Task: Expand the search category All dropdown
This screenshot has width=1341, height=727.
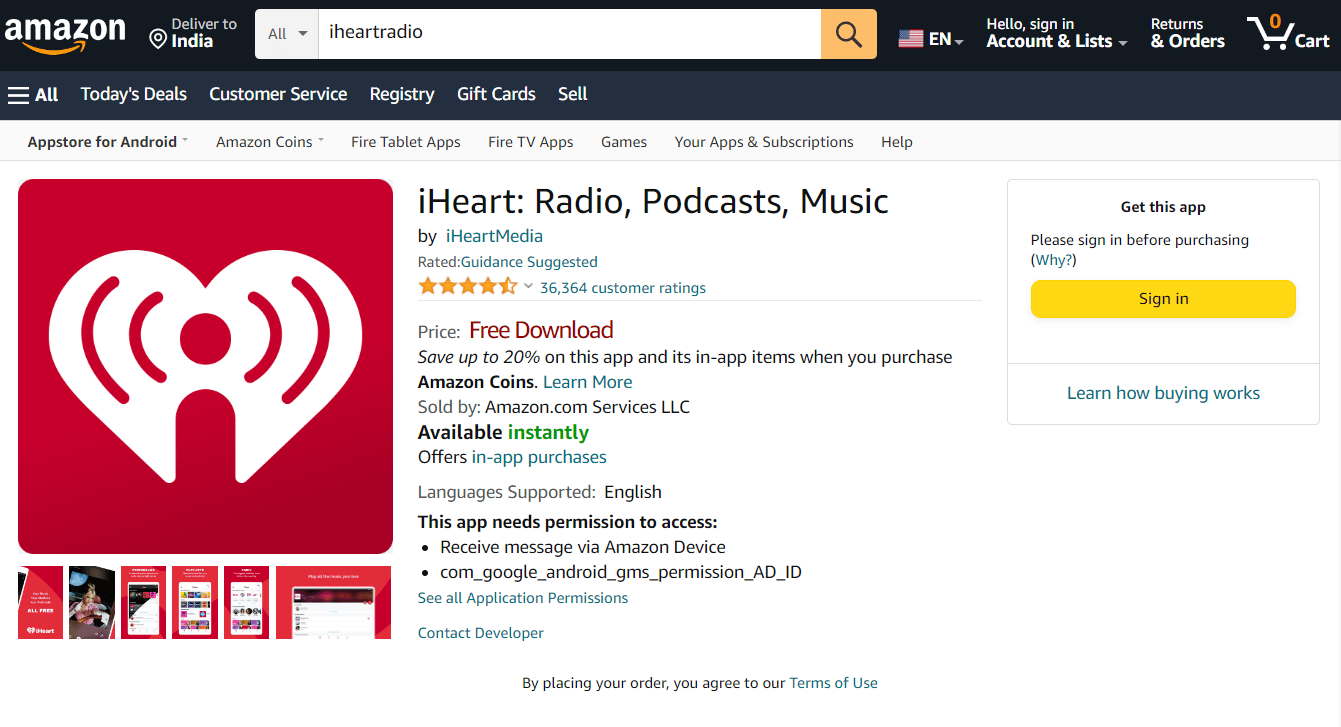Action: (x=286, y=33)
